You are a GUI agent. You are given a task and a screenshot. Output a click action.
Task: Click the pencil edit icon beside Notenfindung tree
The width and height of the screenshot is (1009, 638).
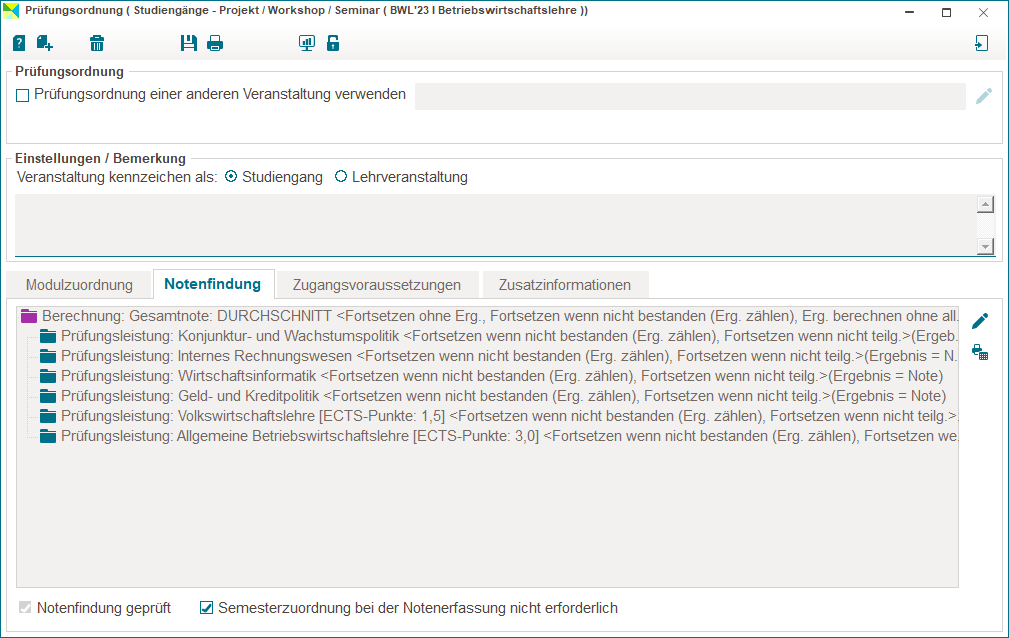(980, 321)
